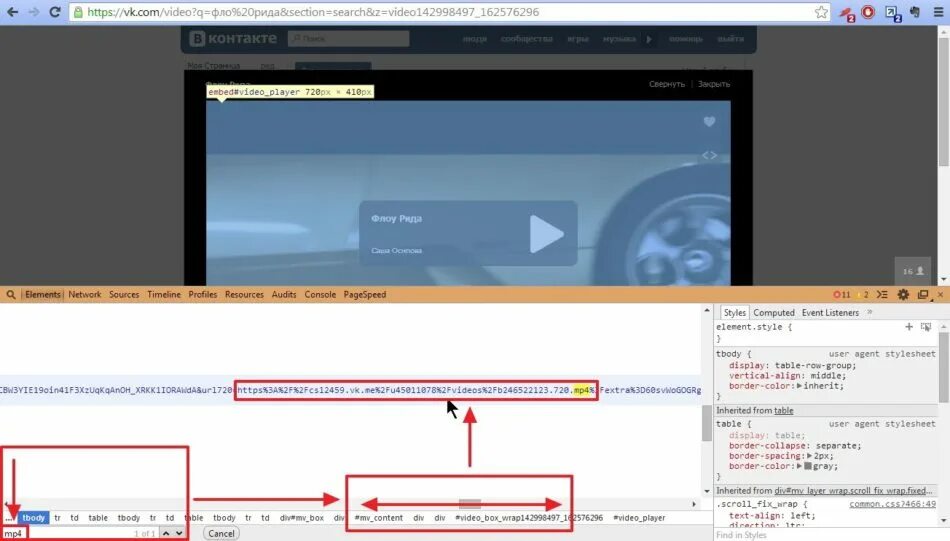The height and width of the screenshot is (541, 950).
Task: Click the div#mv_layer_wrap inherited-from link
Action: (855, 491)
